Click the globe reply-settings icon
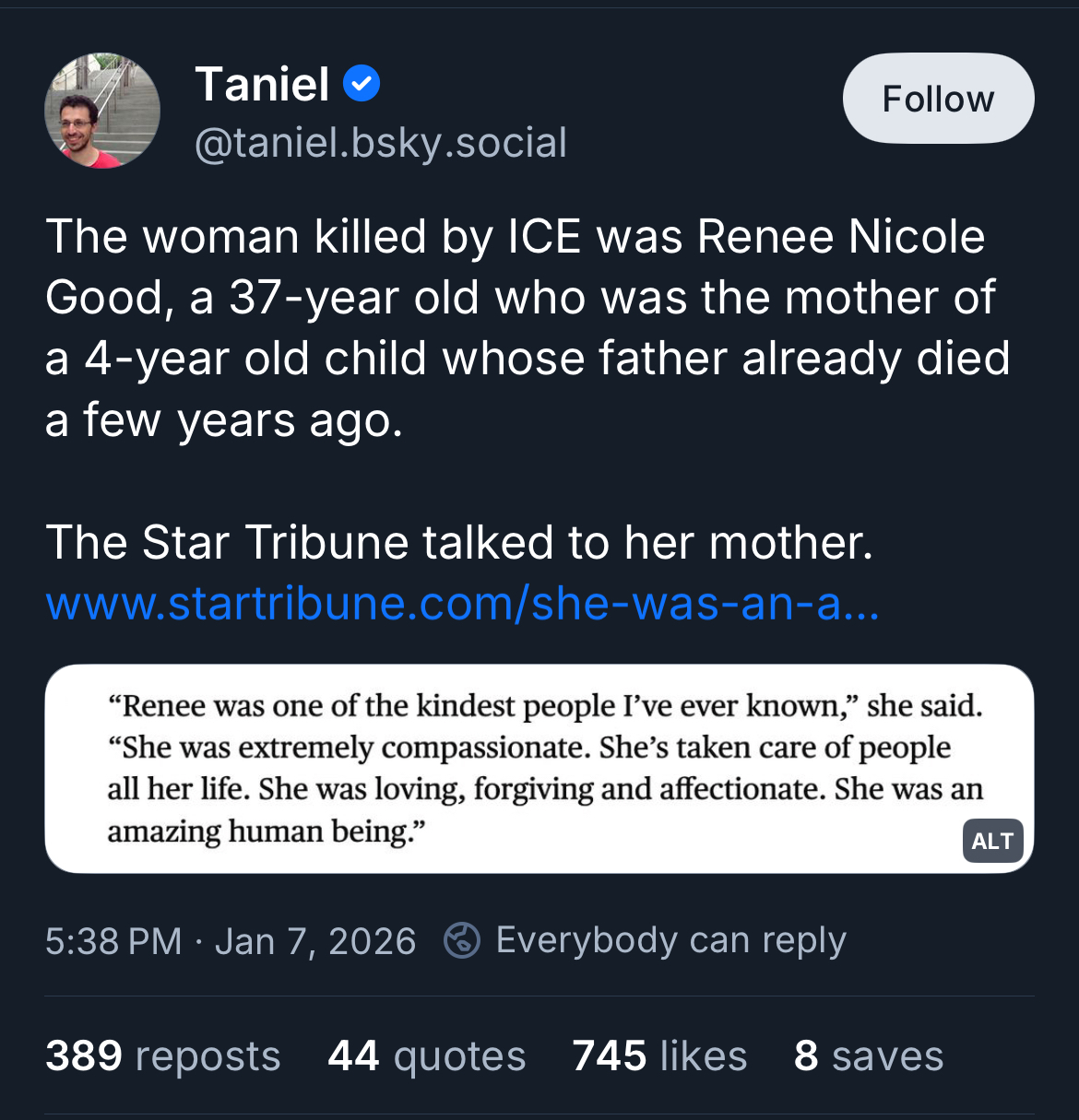The width and height of the screenshot is (1079, 1120). click(x=462, y=940)
